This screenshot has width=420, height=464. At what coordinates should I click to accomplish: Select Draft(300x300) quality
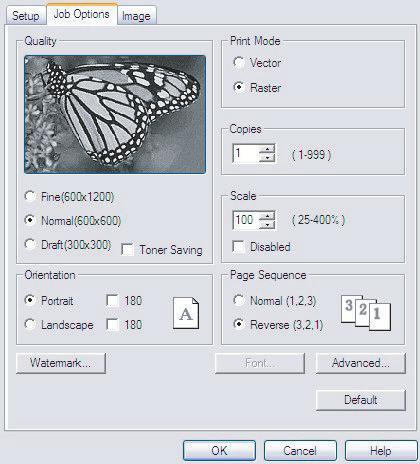pos(30,244)
